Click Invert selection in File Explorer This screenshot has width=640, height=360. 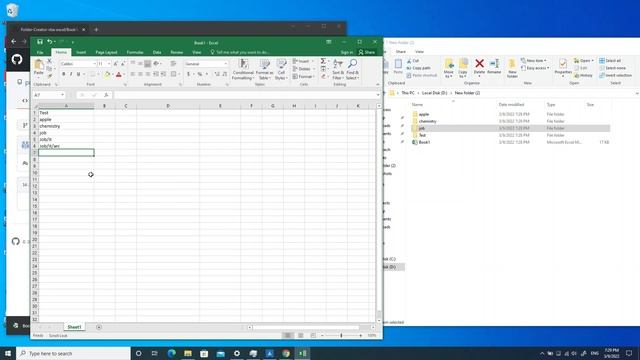click(x=616, y=76)
